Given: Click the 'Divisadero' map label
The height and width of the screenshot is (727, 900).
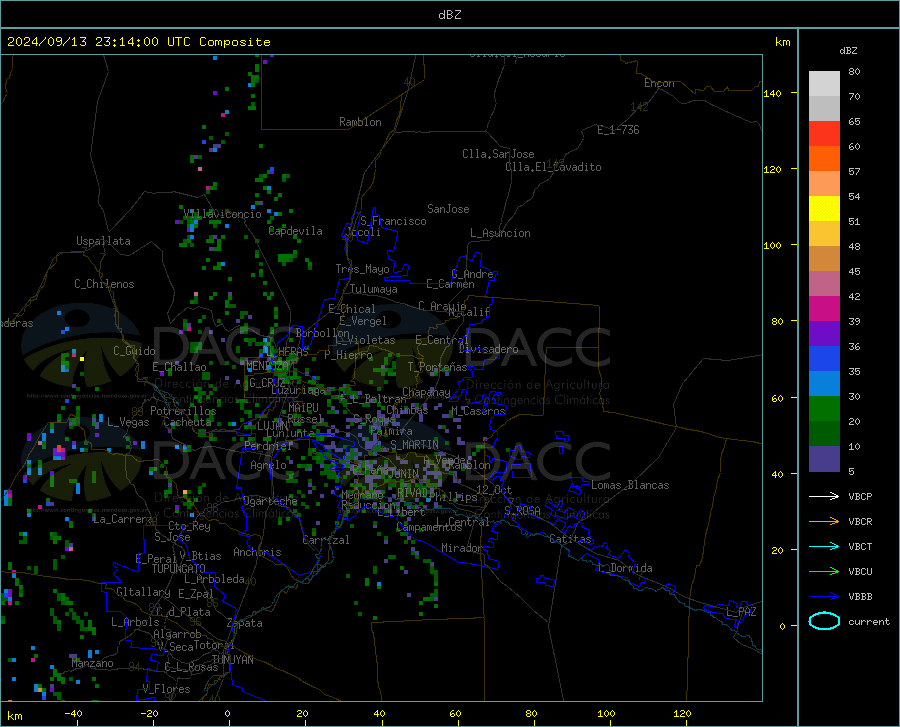Looking at the screenshot, I should [488, 349].
